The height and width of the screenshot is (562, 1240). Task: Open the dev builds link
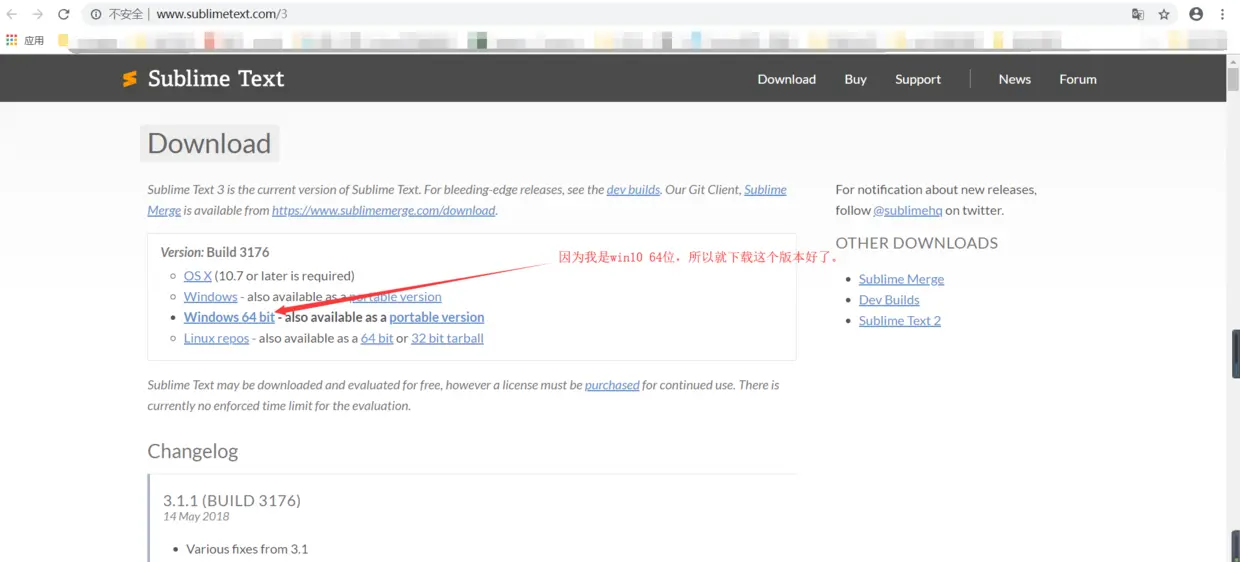pos(633,189)
